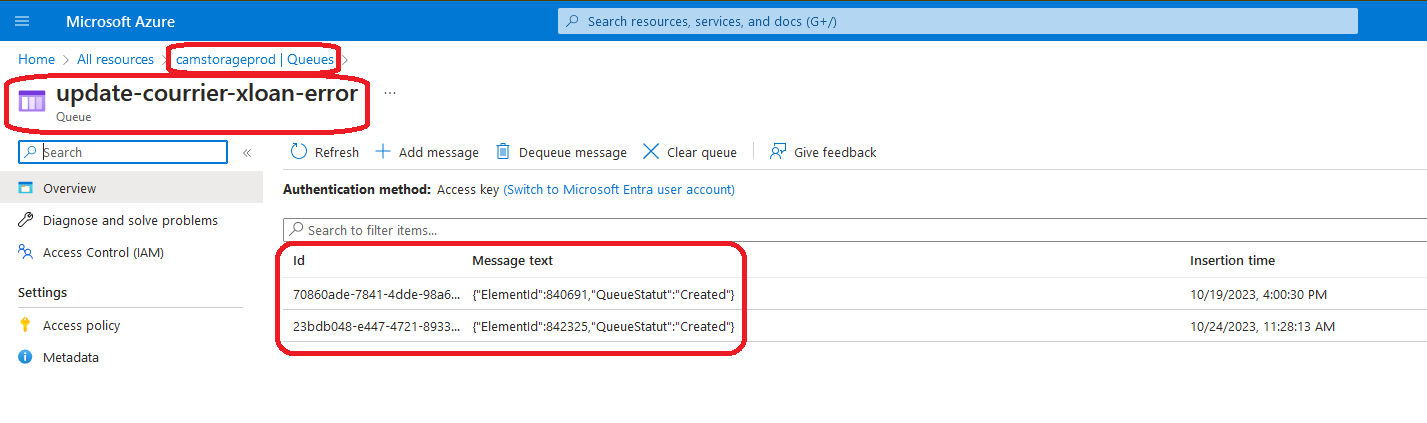1427x423 pixels.
Task: Select message with ElementId 840691
Action: [603, 294]
